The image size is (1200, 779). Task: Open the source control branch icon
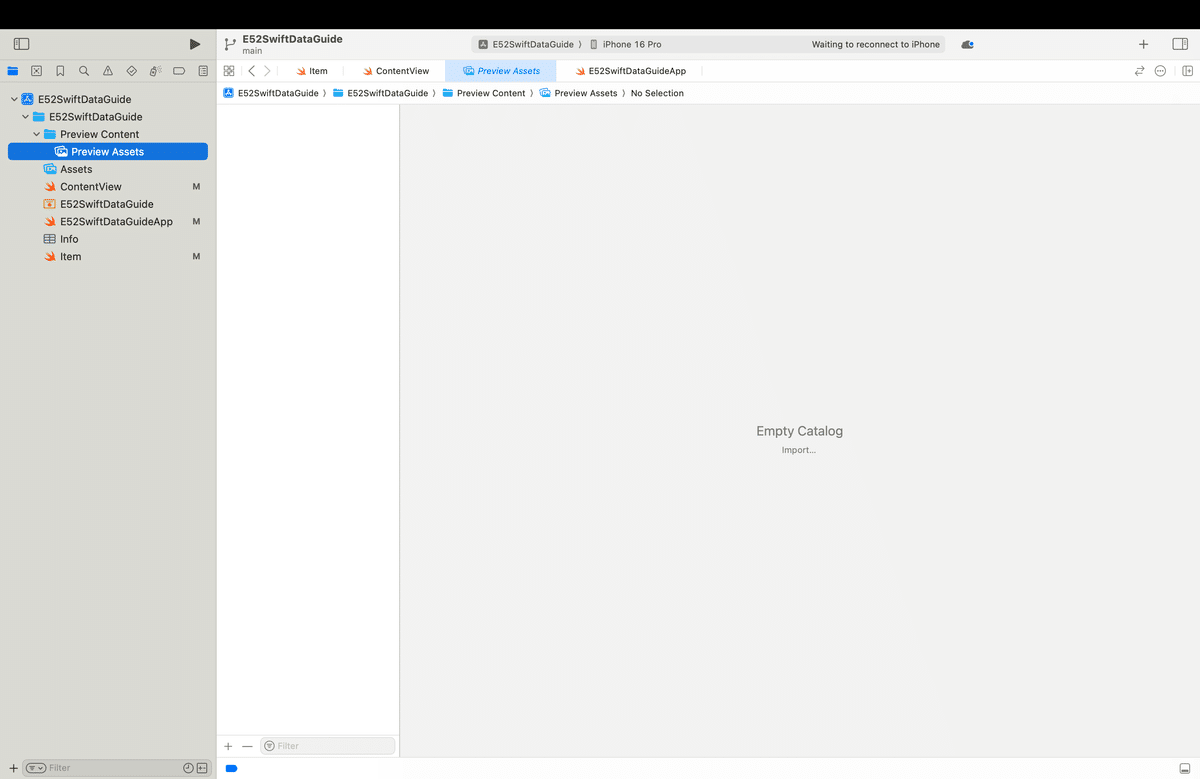[229, 44]
